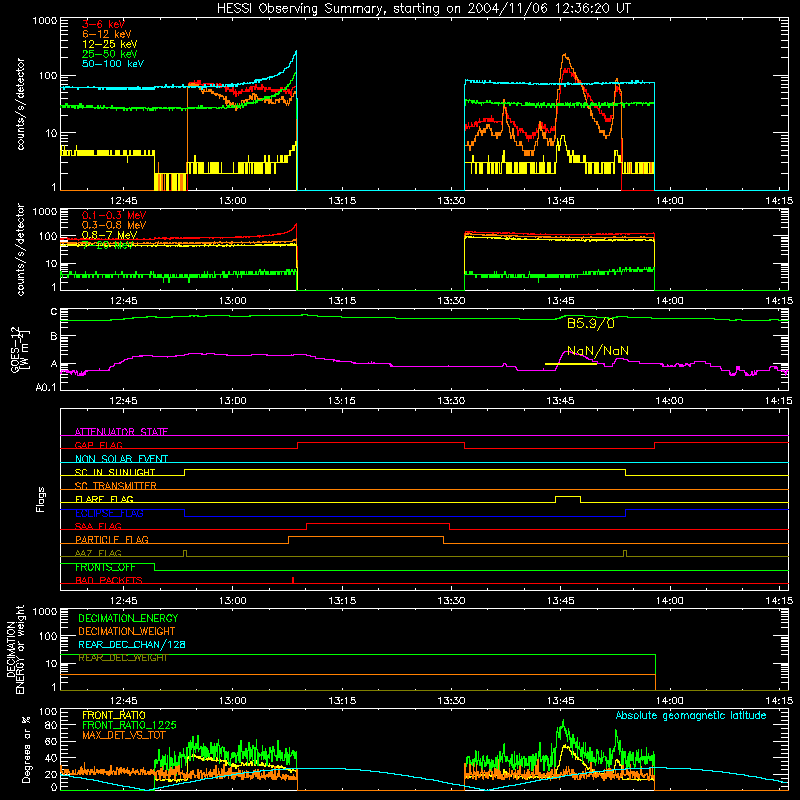800x800 pixels.
Task: Click the C level label on GOES axis
Action: point(54,312)
